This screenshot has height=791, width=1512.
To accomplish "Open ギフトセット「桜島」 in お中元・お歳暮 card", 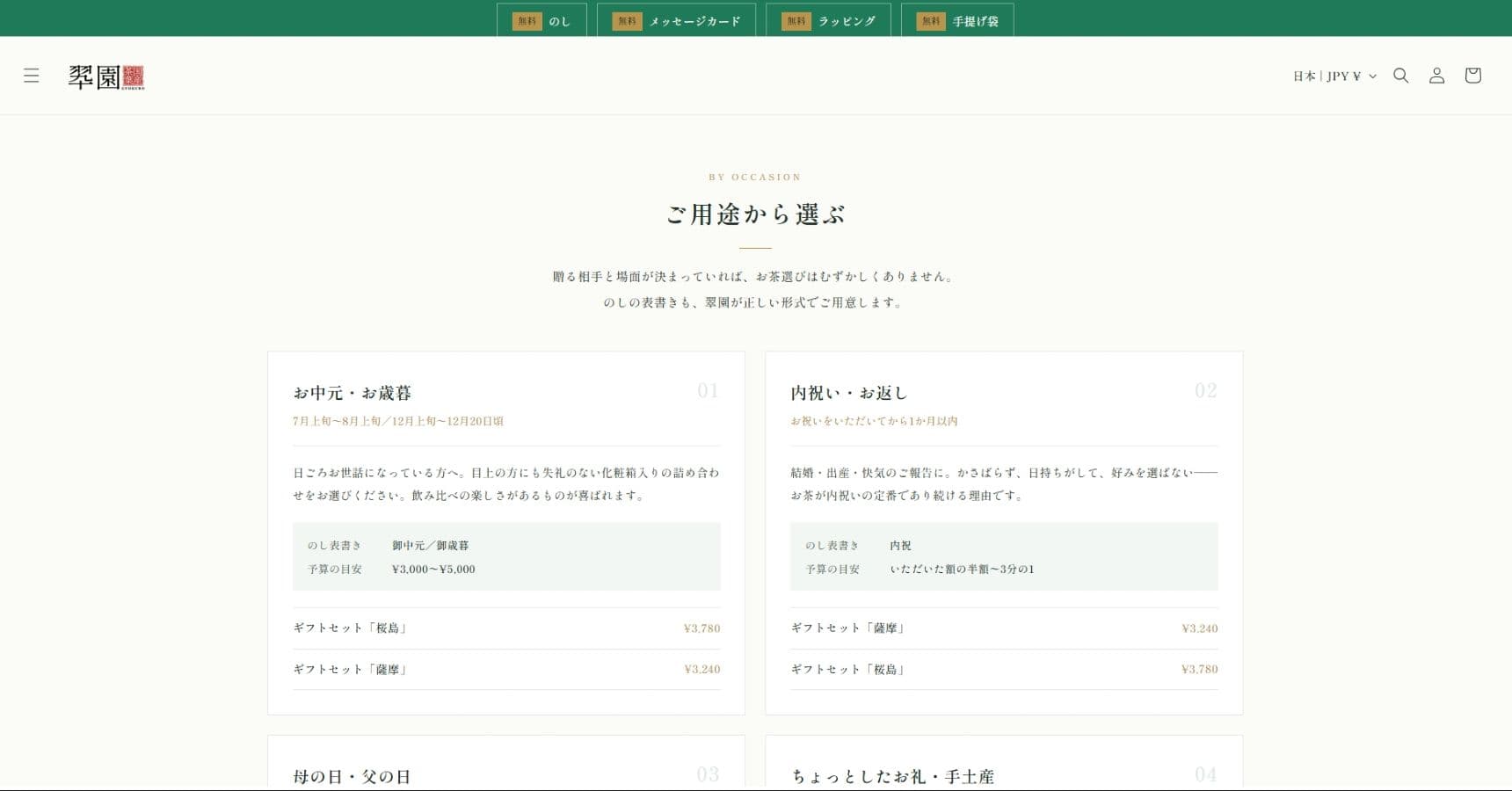I will point(506,628).
